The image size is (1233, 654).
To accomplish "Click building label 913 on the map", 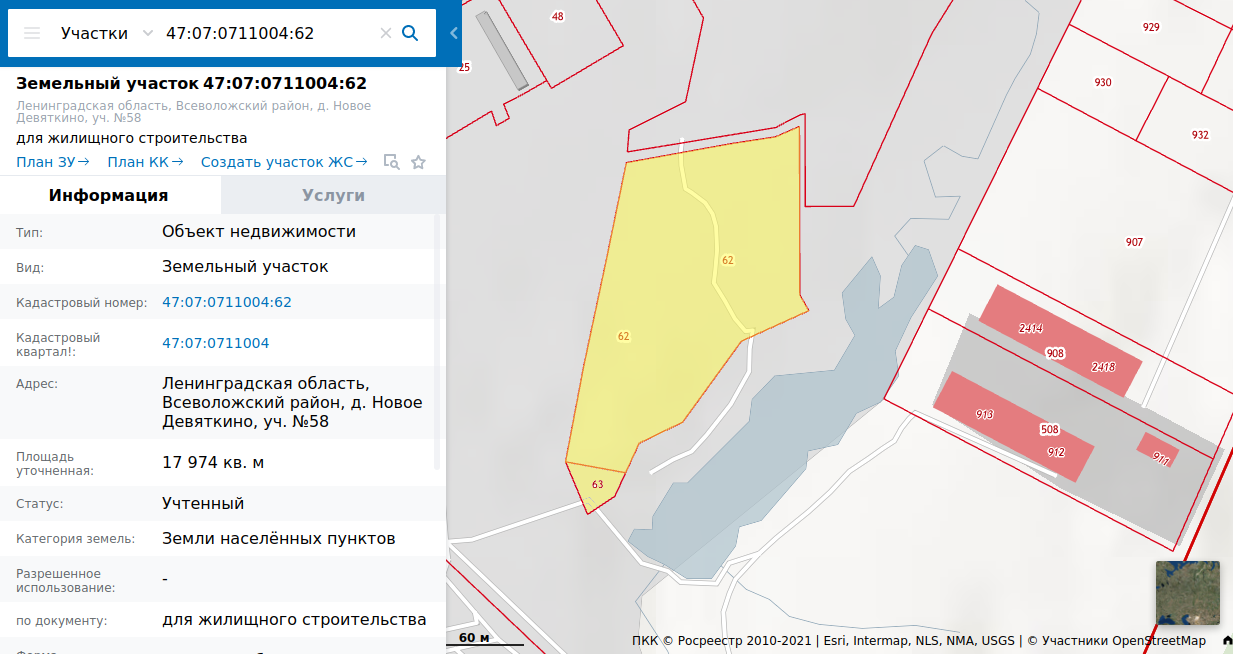I will point(984,414).
